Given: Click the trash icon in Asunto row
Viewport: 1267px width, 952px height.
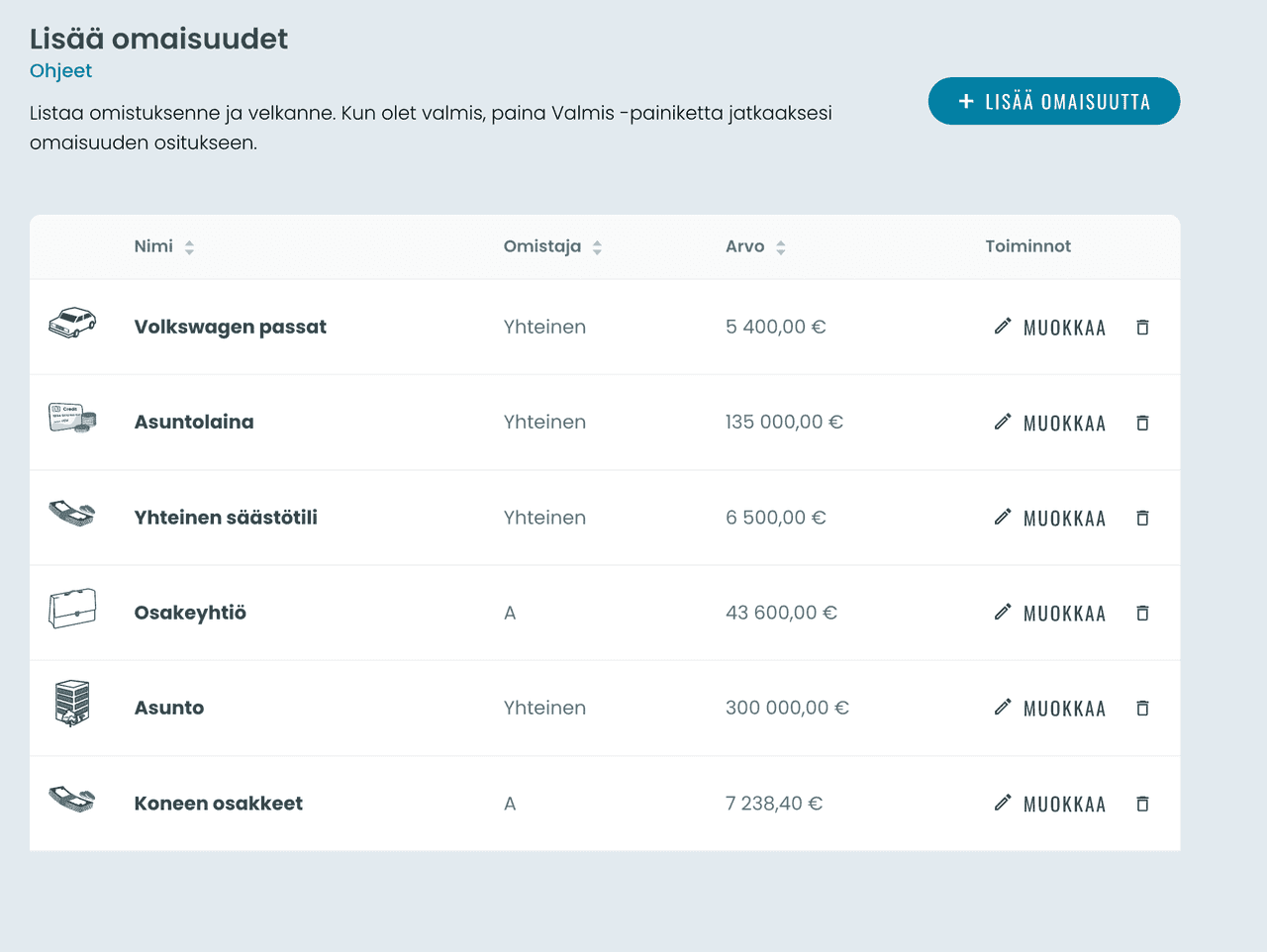Looking at the screenshot, I should coord(1142,709).
